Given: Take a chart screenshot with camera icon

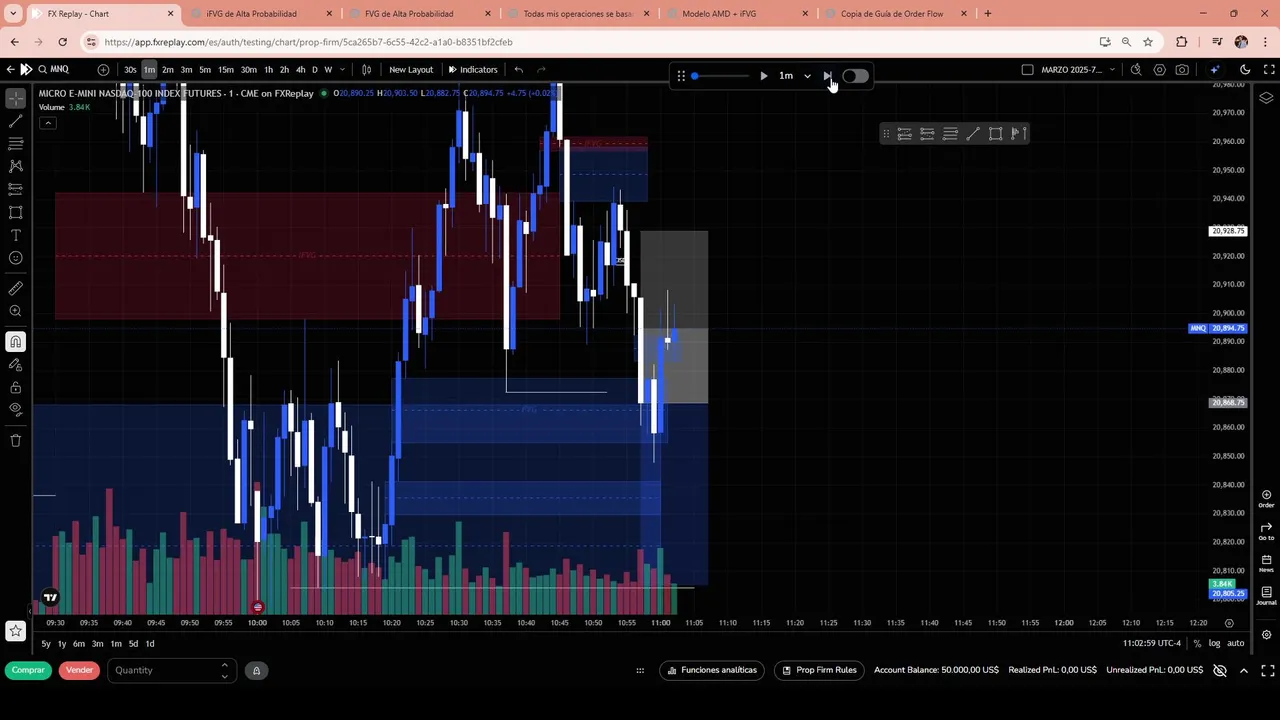Looking at the screenshot, I should tap(1183, 70).
